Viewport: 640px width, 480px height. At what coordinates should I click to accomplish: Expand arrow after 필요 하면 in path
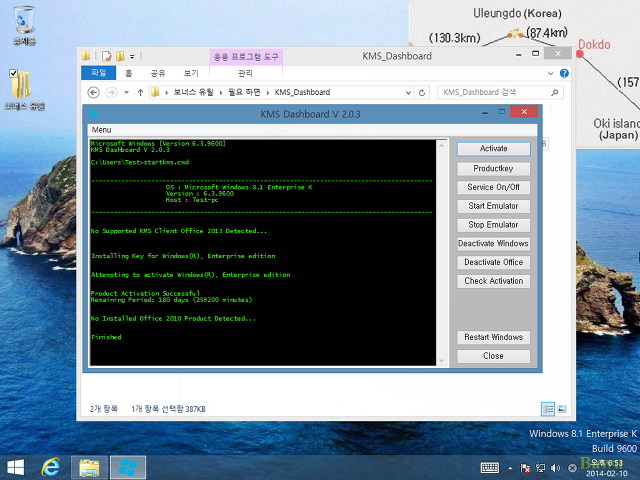click(268, 93)
